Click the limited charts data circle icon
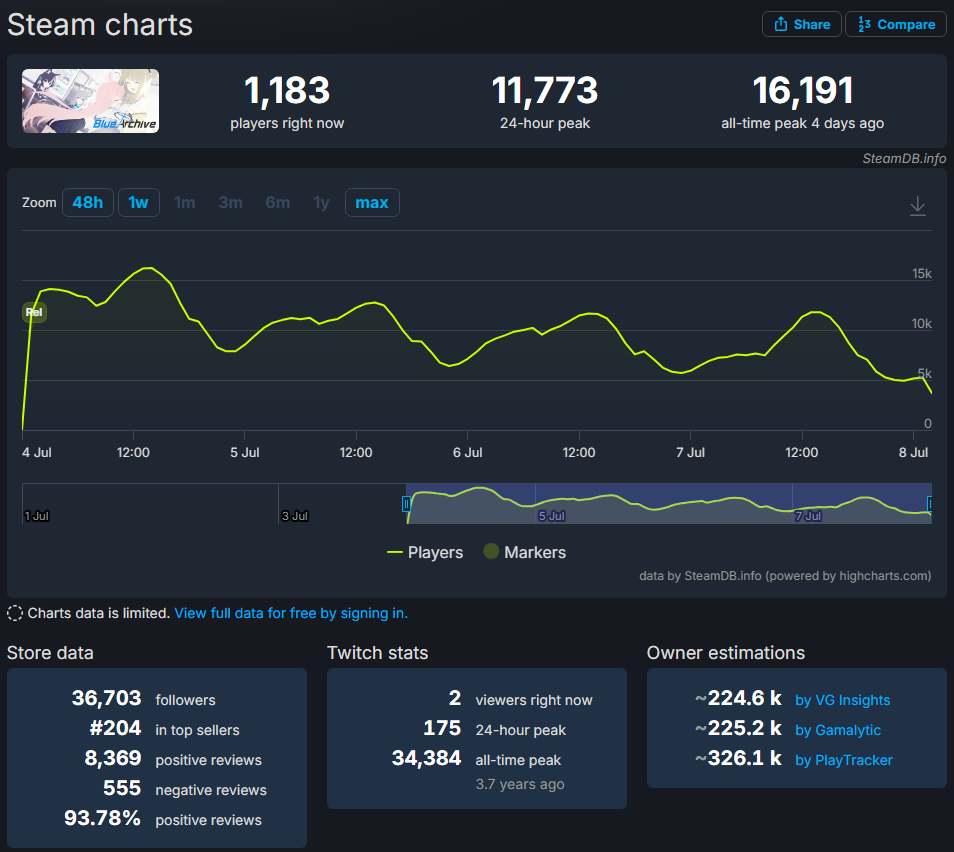This screenshot has height=852, width=954. click(15, 613)
